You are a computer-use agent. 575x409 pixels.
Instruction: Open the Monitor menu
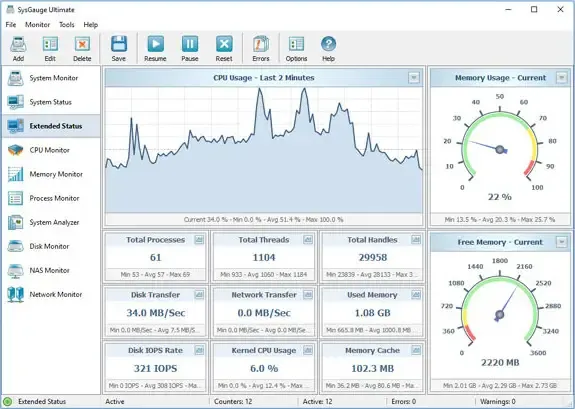click(37, 25)
